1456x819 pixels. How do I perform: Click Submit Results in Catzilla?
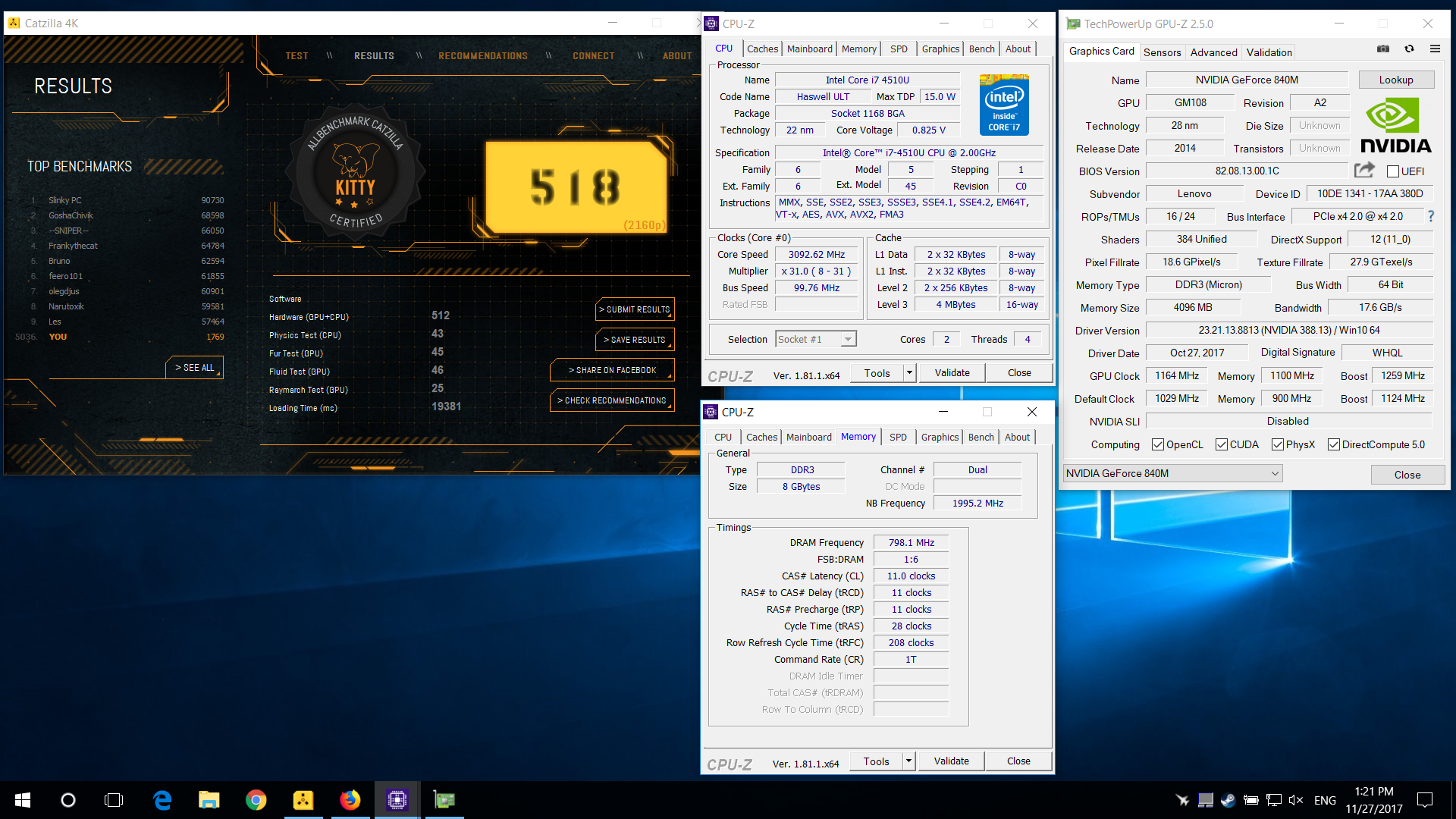tap(635, 309)
